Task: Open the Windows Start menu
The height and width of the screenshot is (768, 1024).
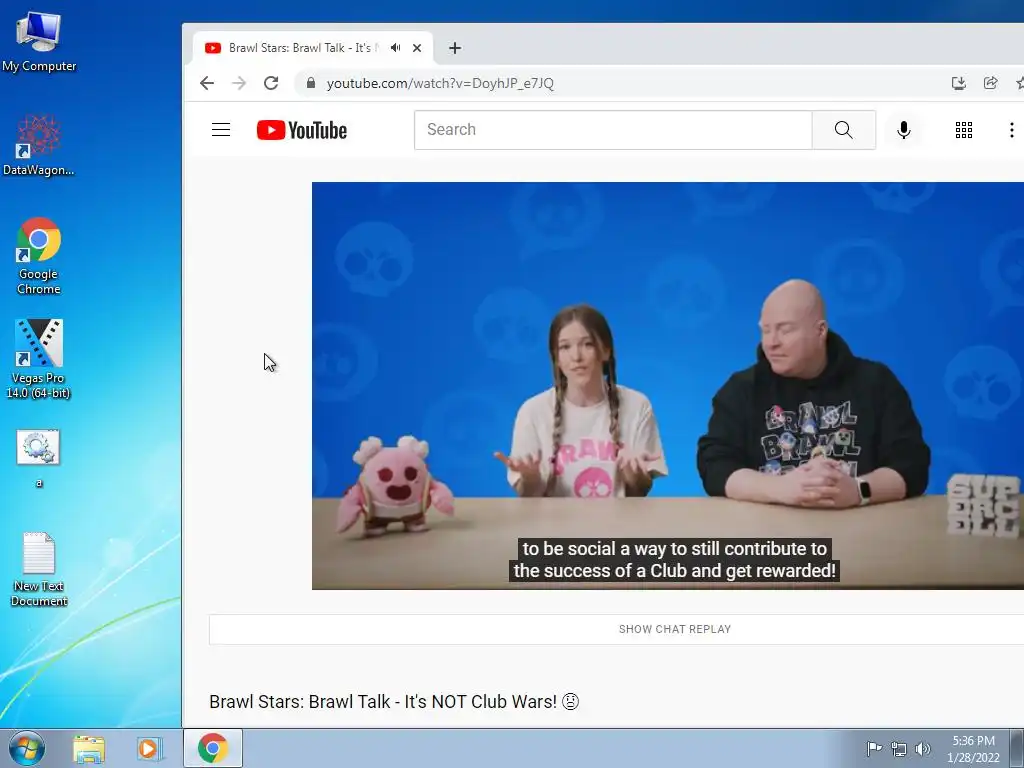Action: [x=27, y=748]
